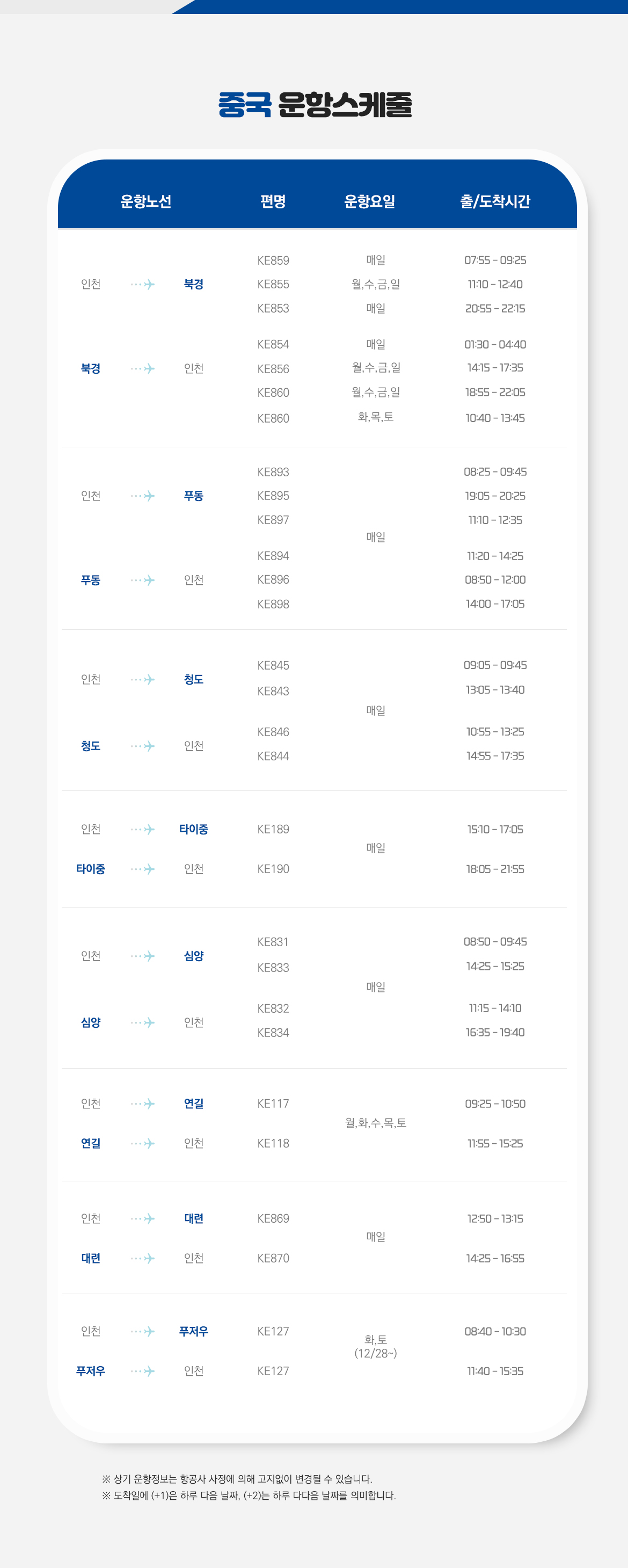The height and width of the screenshot is (1568, 628).
Task: Click the airplane icon on the 심양→인천 route
Action: click(143, 1022)
